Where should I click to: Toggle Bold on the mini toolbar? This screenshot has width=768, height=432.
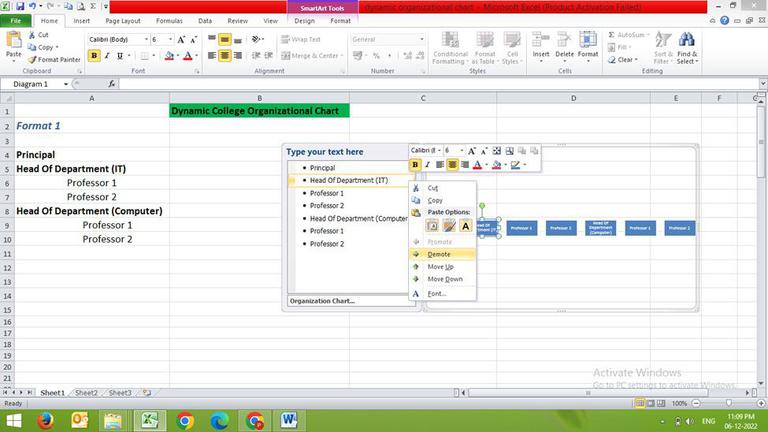coord(415,165)
